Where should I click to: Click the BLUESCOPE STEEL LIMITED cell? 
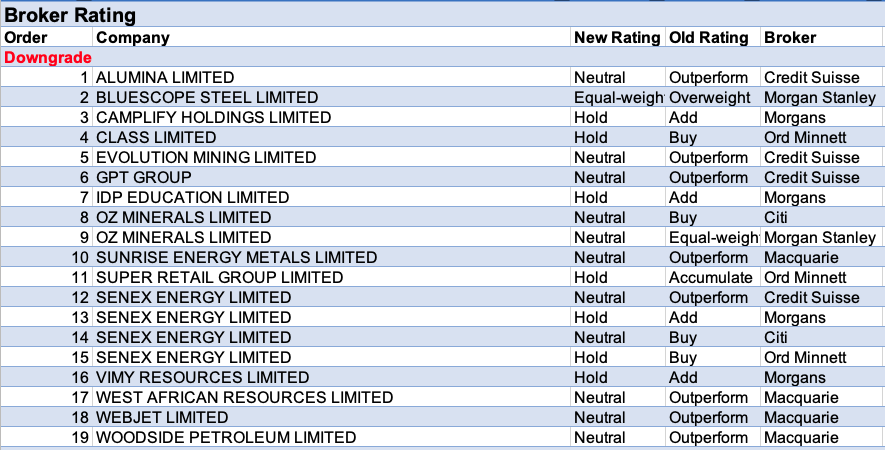coord(207,97)
